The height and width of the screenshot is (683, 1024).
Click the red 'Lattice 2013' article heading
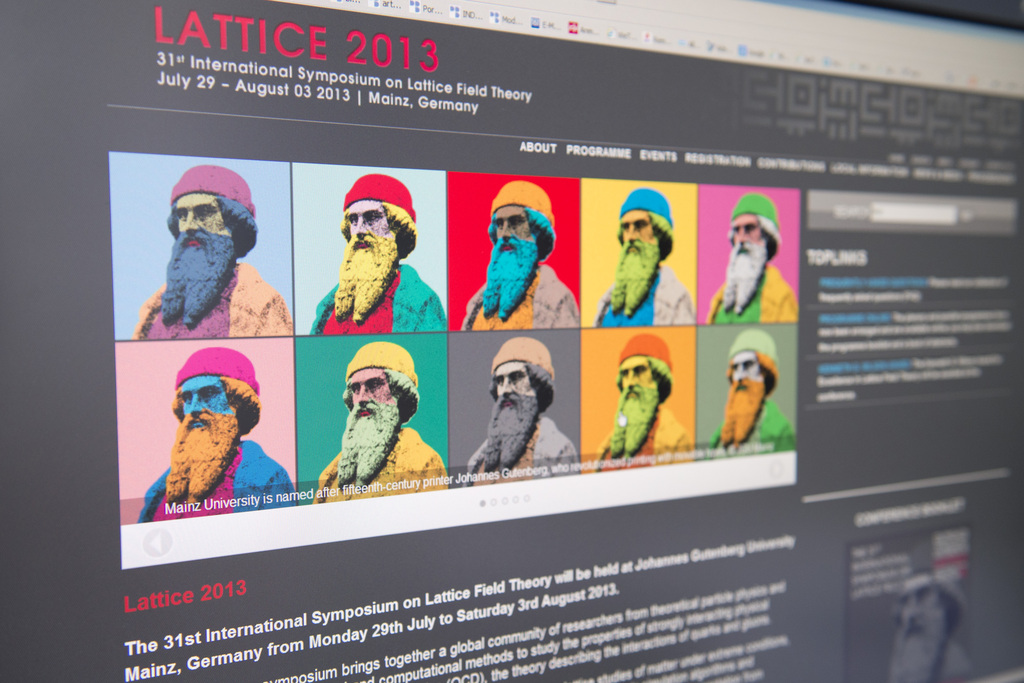pyautogui.click(x=185, y=596)
